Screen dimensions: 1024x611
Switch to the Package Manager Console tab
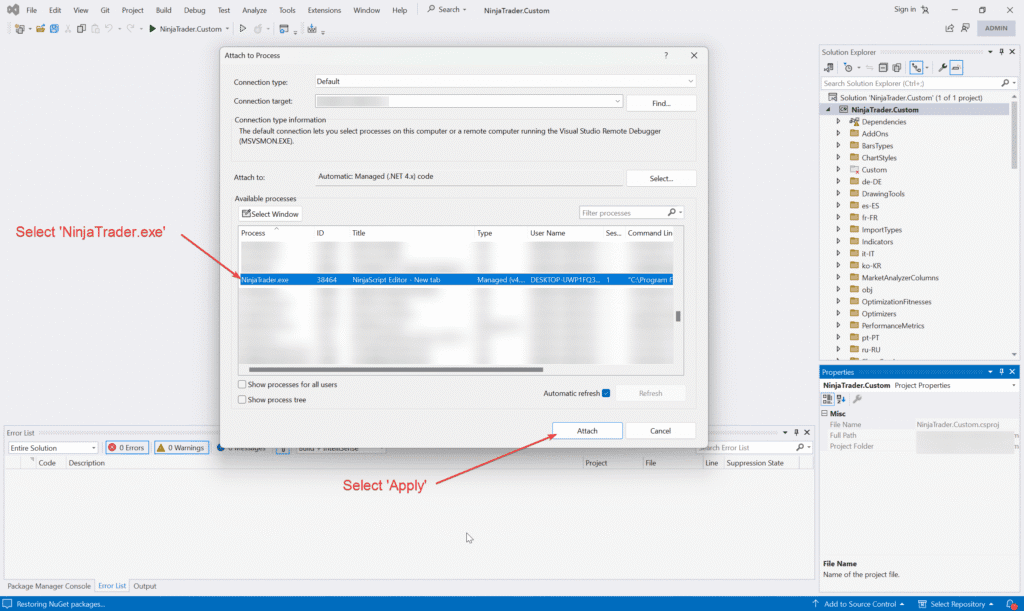tap(49, 586)
